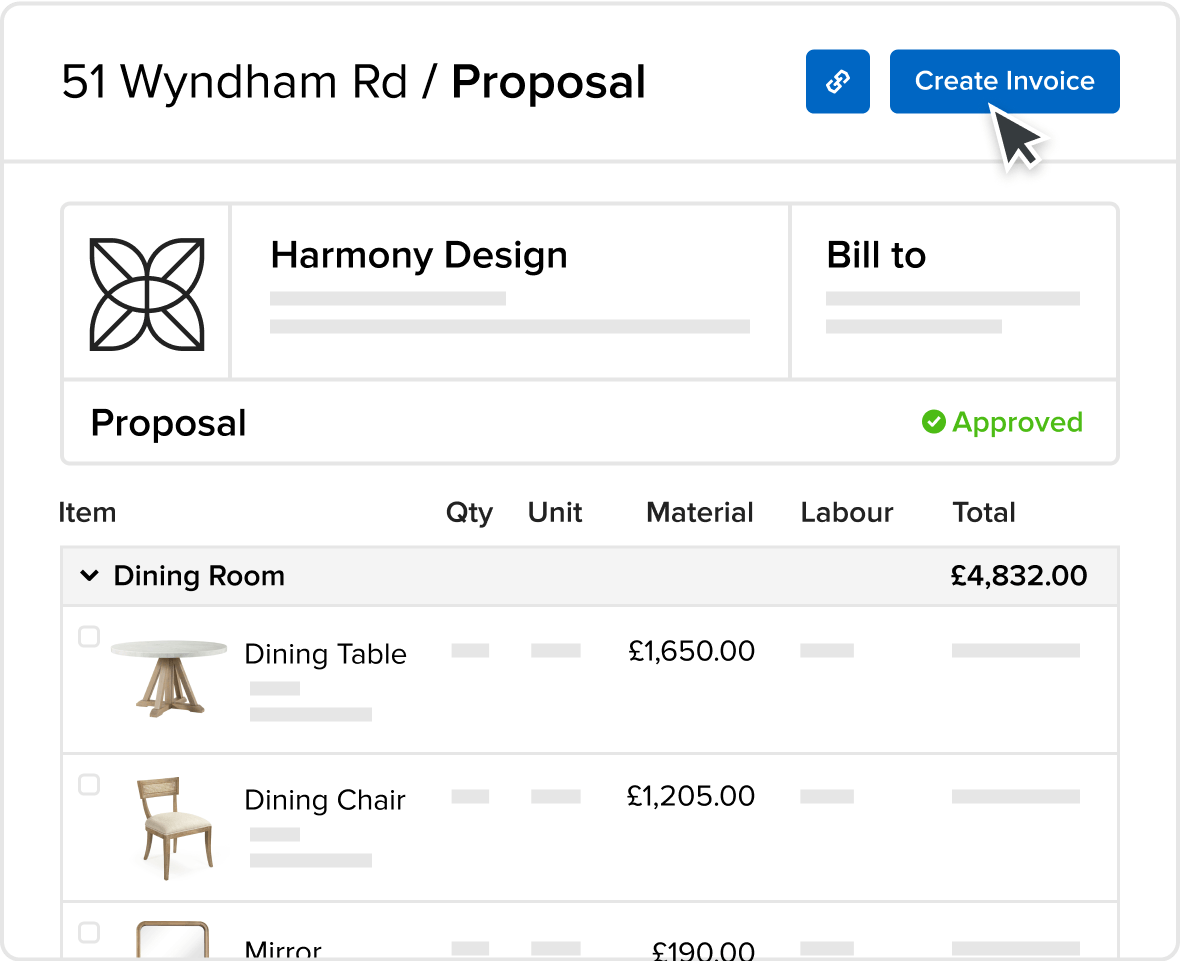Click the Qty column header

tap(469, 512)
